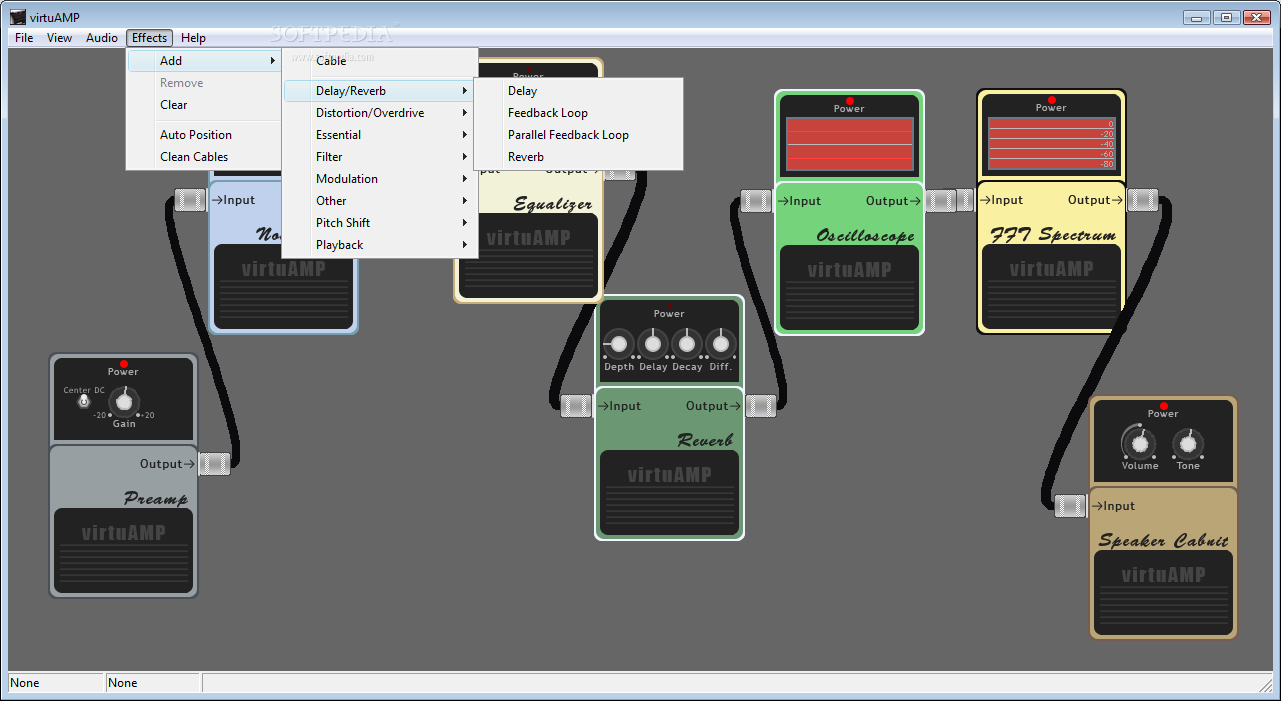Select Clean Cables menu entry

pyautogui.click(x=204, y=157)
